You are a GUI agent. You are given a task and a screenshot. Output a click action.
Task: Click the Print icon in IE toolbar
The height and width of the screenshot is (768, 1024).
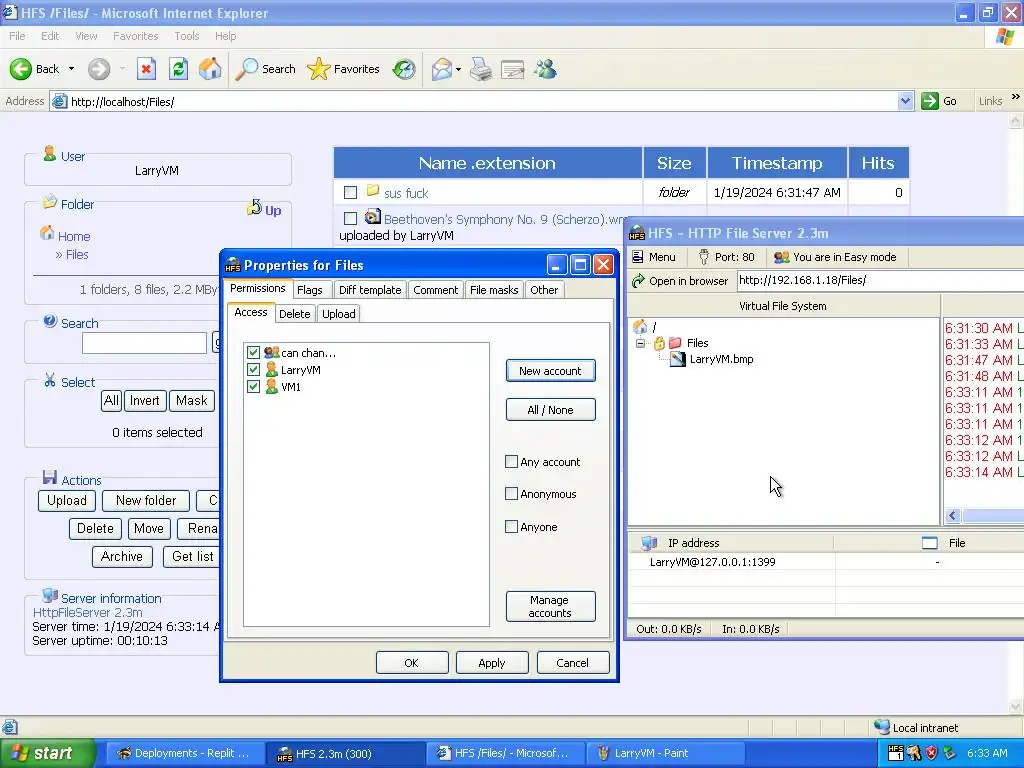click(x=481, y=69)
